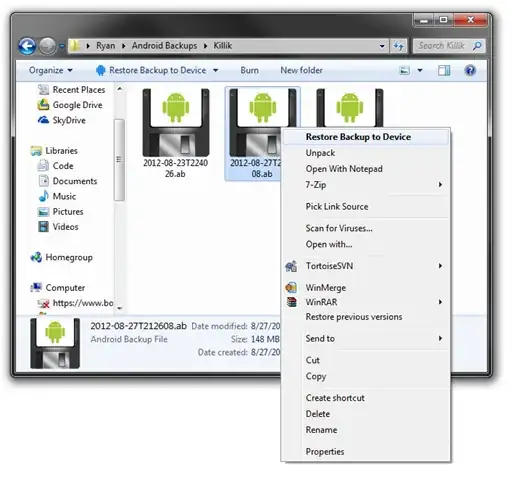Toggle the preview pane icon
Image resolution: width=516 pixels, height=480 pixels.
(x=444, y=70)
